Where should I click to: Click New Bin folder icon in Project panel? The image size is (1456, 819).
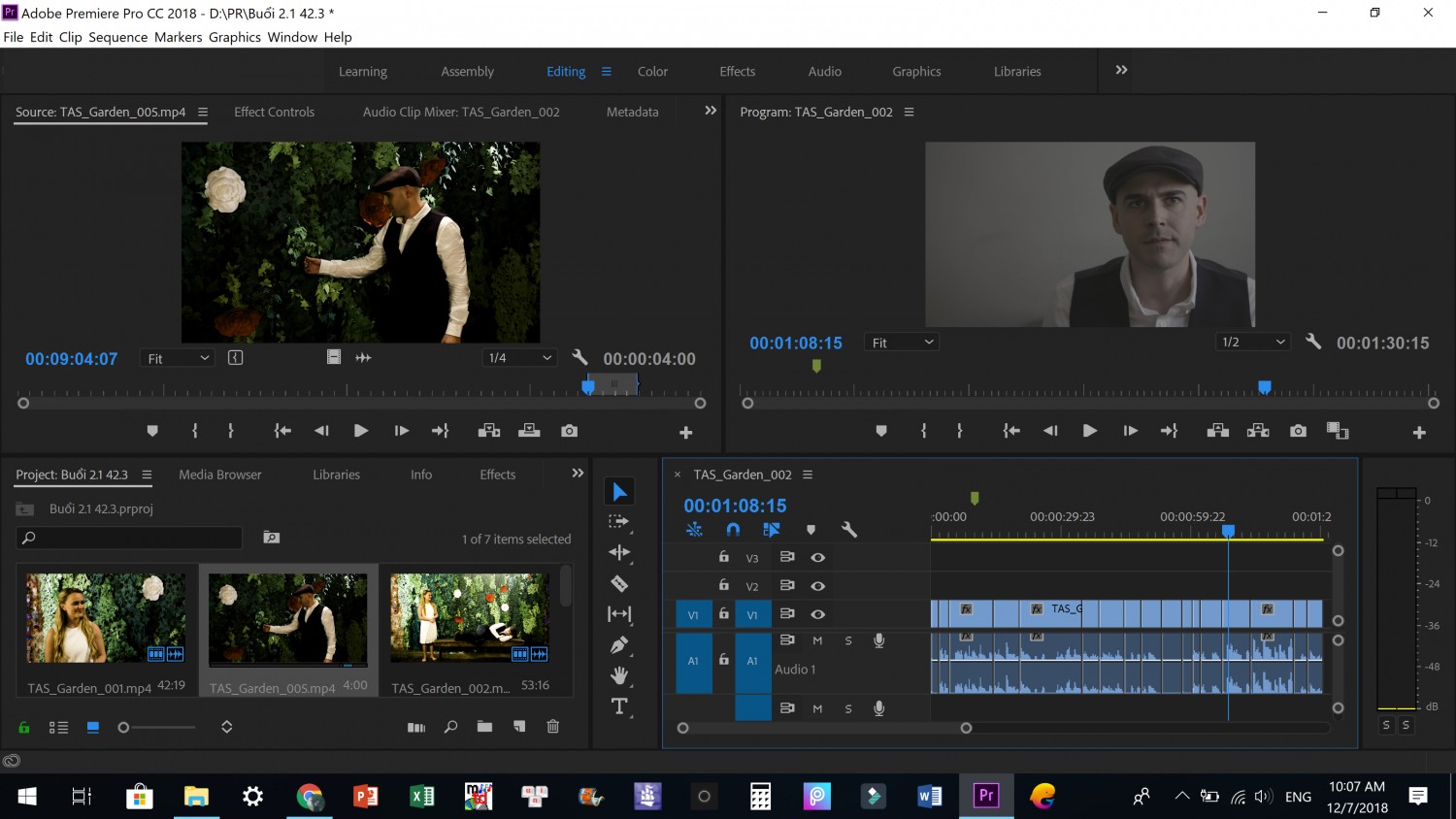pyautogui.click(x=484, y=727)
